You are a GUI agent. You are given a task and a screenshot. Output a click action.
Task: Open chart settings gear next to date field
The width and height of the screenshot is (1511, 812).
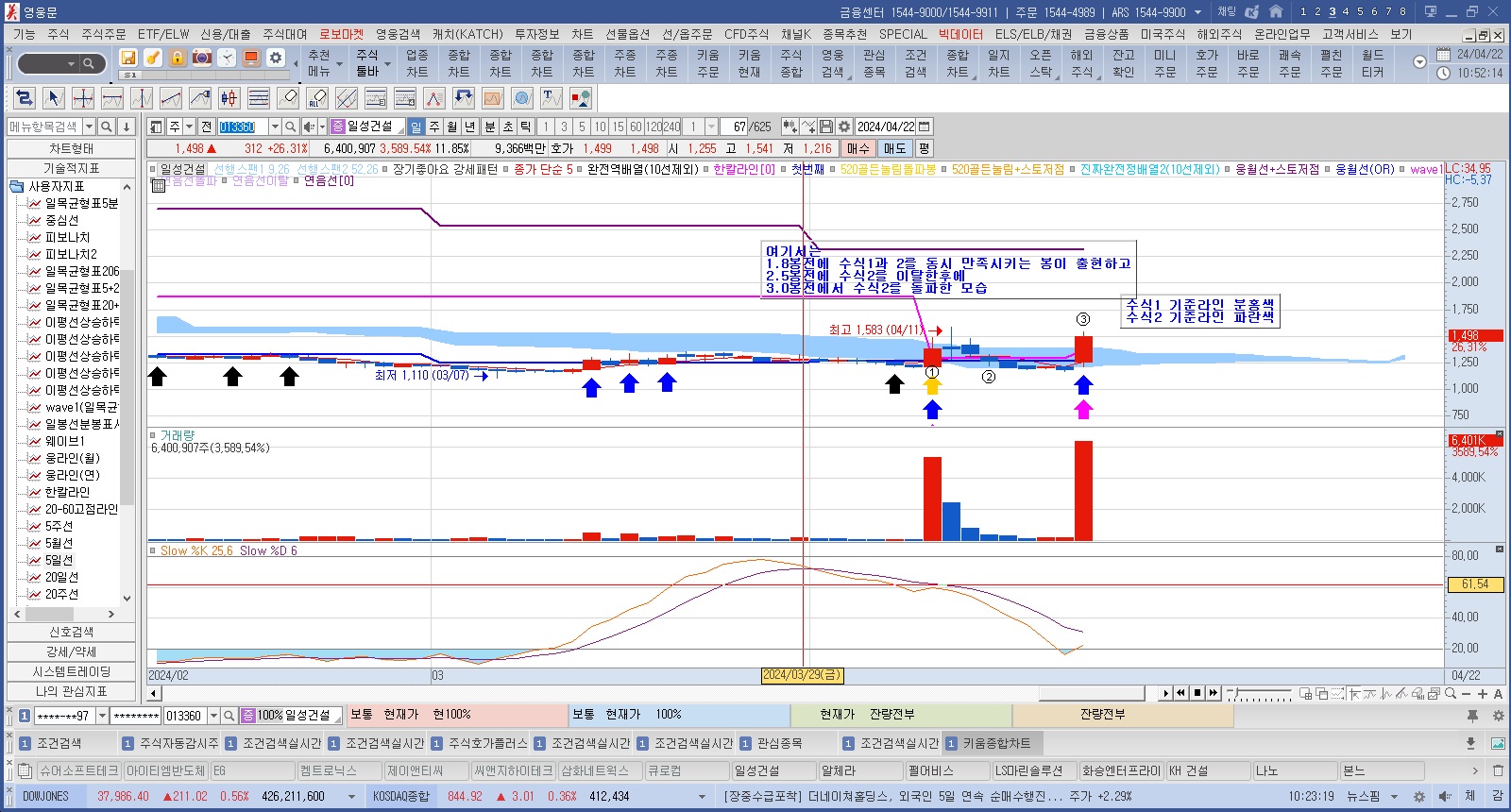click(x=844, y=127)
